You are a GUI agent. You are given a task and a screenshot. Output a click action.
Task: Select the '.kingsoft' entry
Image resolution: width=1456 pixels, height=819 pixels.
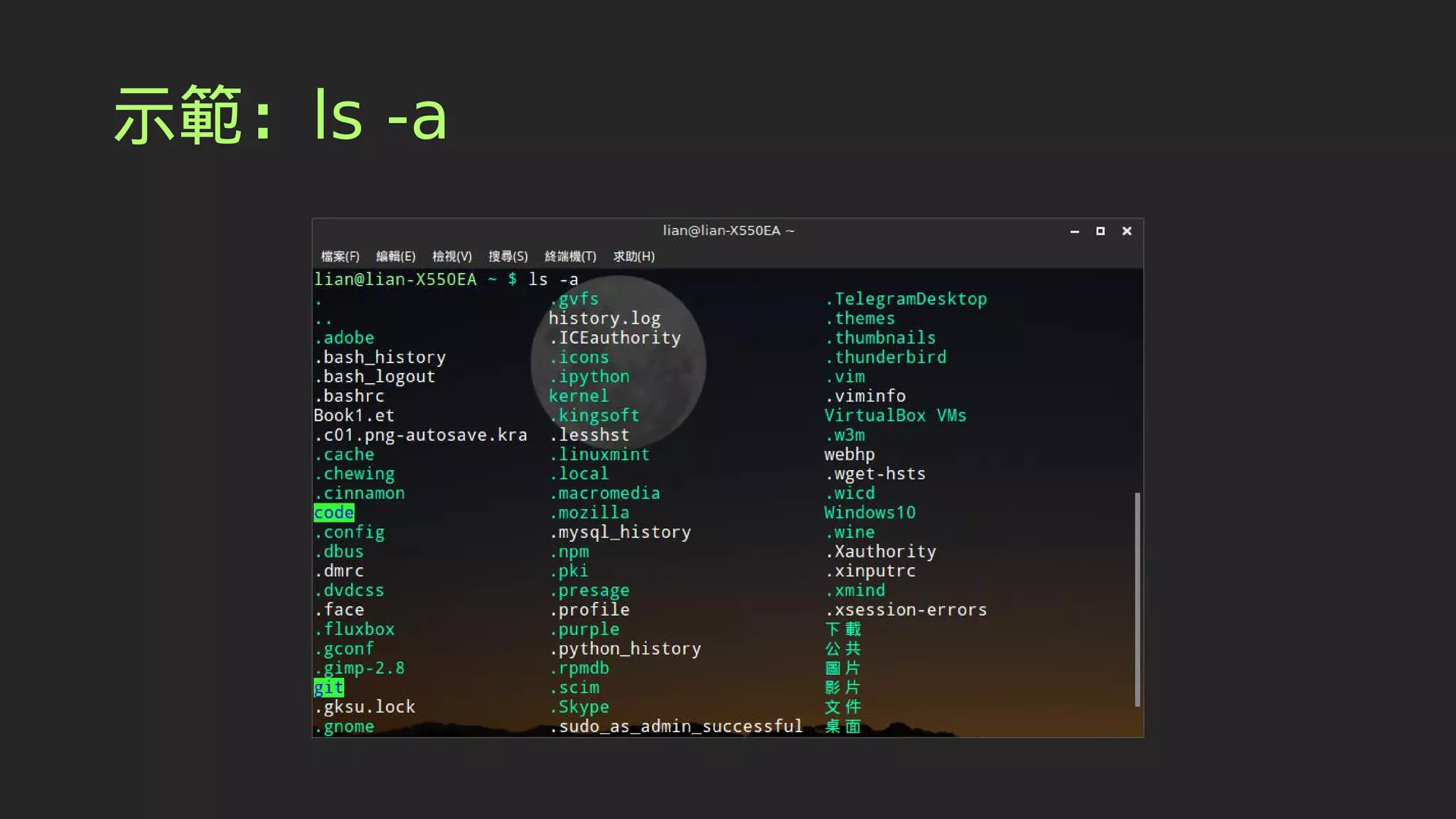click(x=594, y=415)
